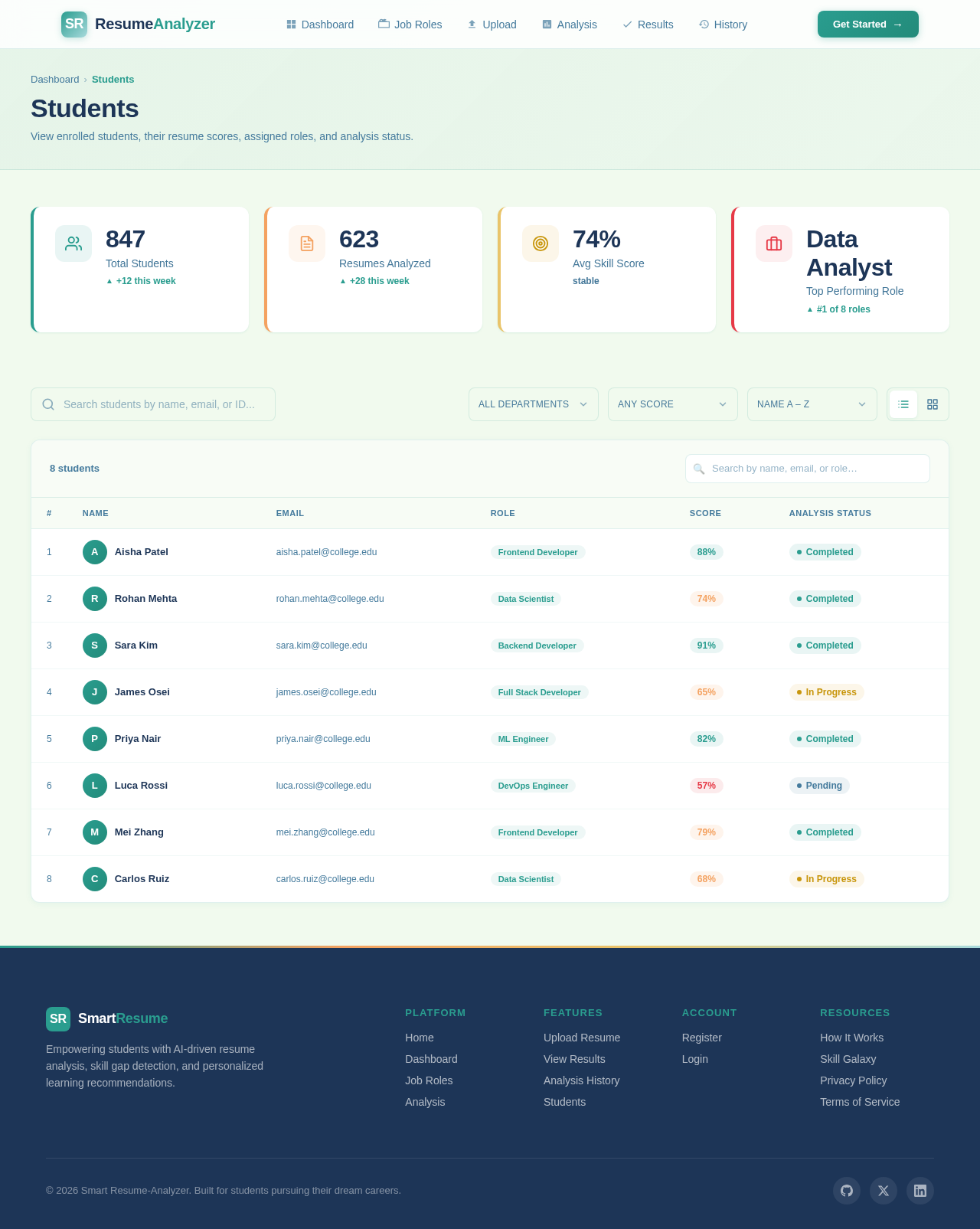Click the Avg Skill Score target icon
This screenshot has width=980, height=1229.
(541, 244)
